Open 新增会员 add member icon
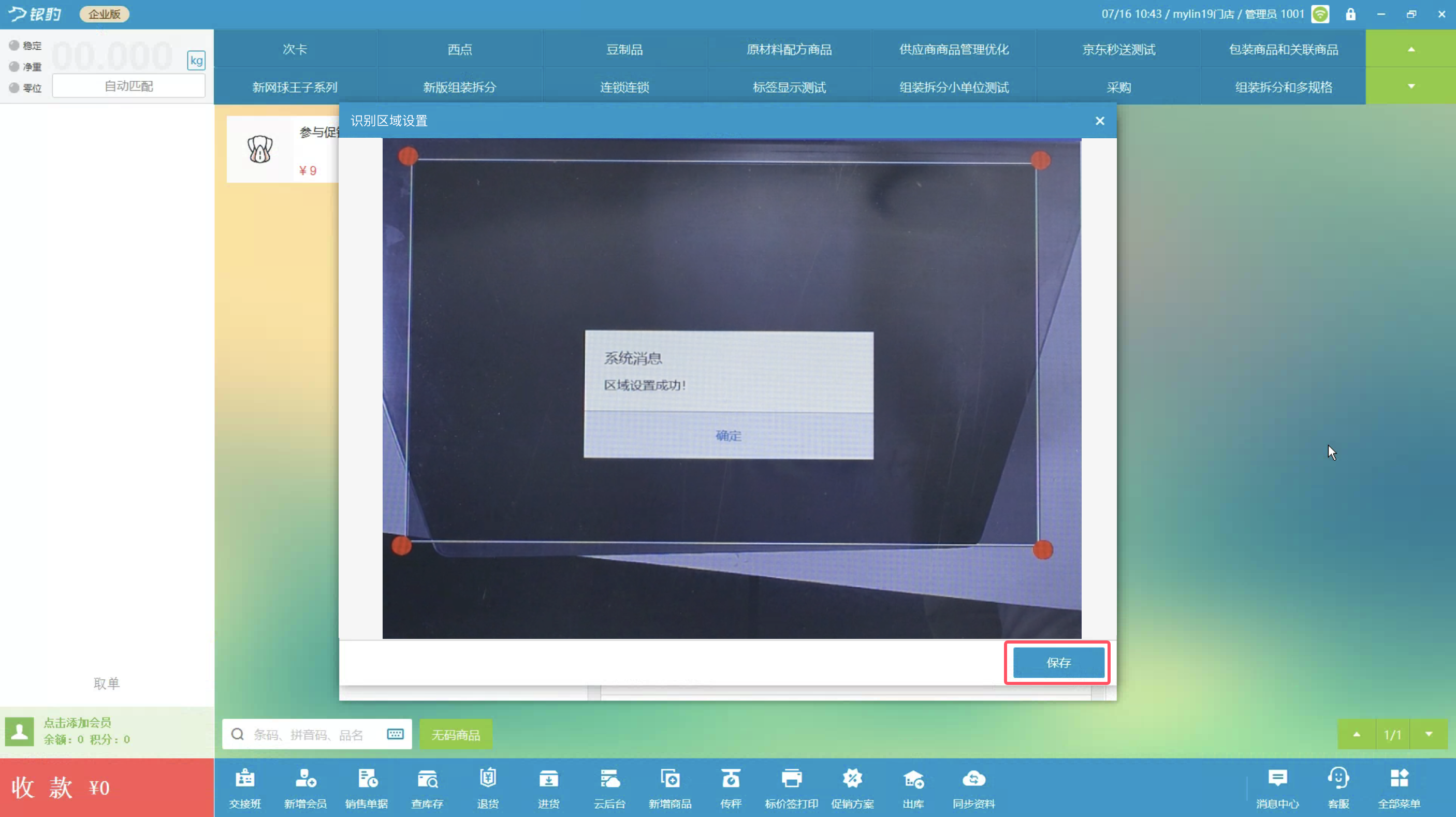 [x=305, y=787]
